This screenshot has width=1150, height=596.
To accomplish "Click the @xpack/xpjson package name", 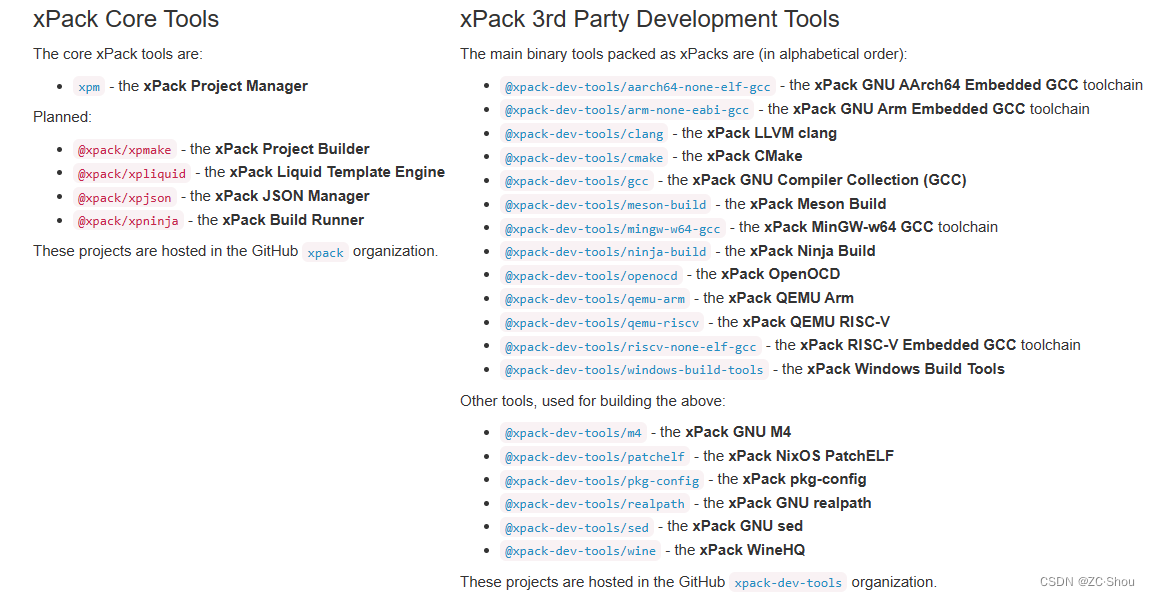I will click(x=125, y=197).
